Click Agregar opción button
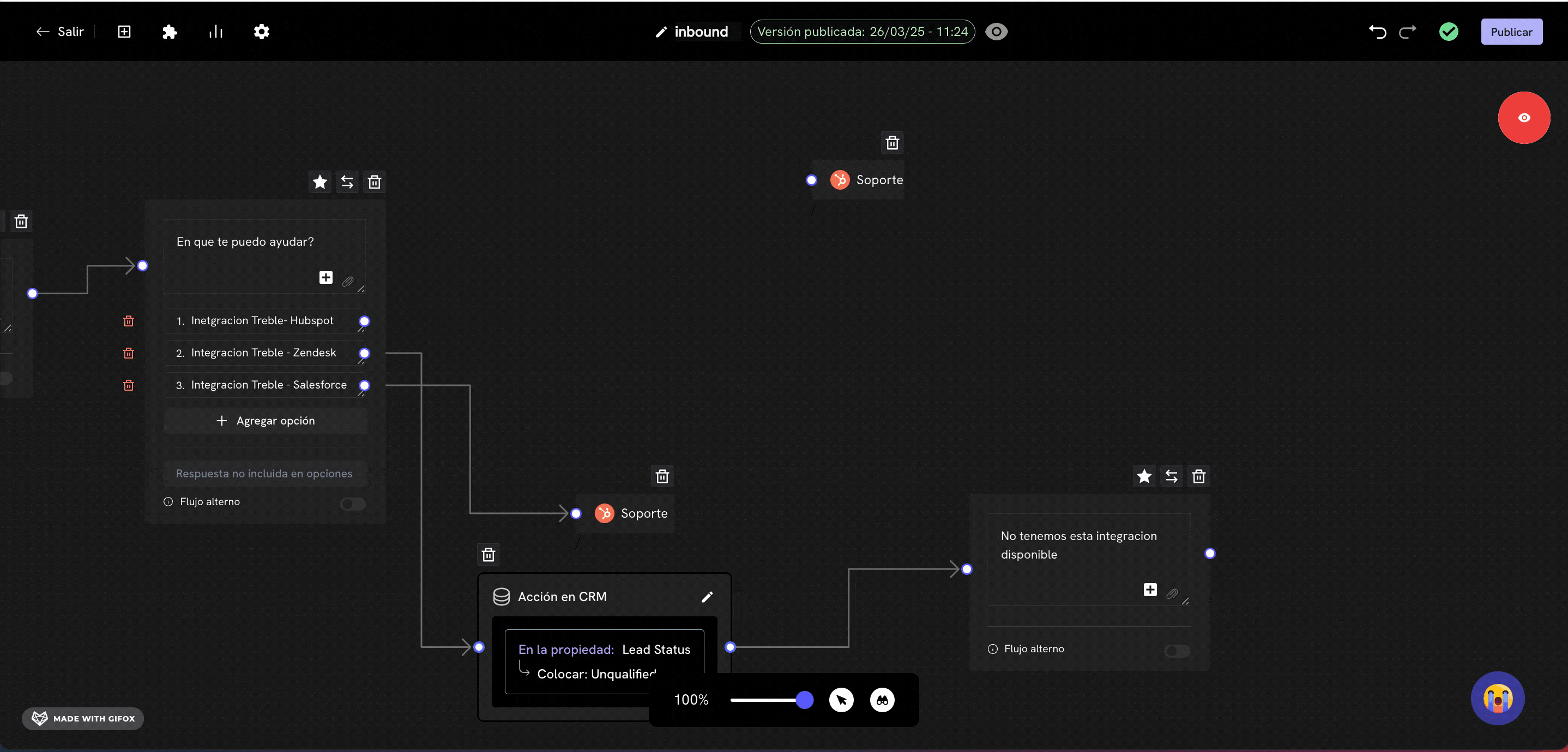 coord(266,421)
